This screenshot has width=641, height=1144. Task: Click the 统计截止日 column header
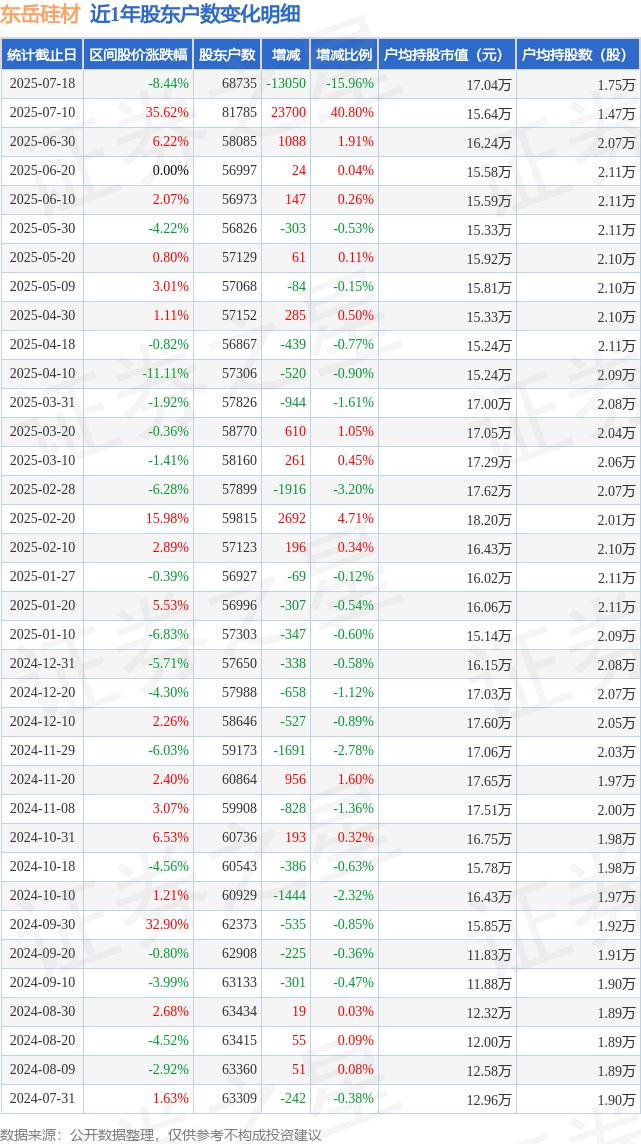tap(42, 55)
